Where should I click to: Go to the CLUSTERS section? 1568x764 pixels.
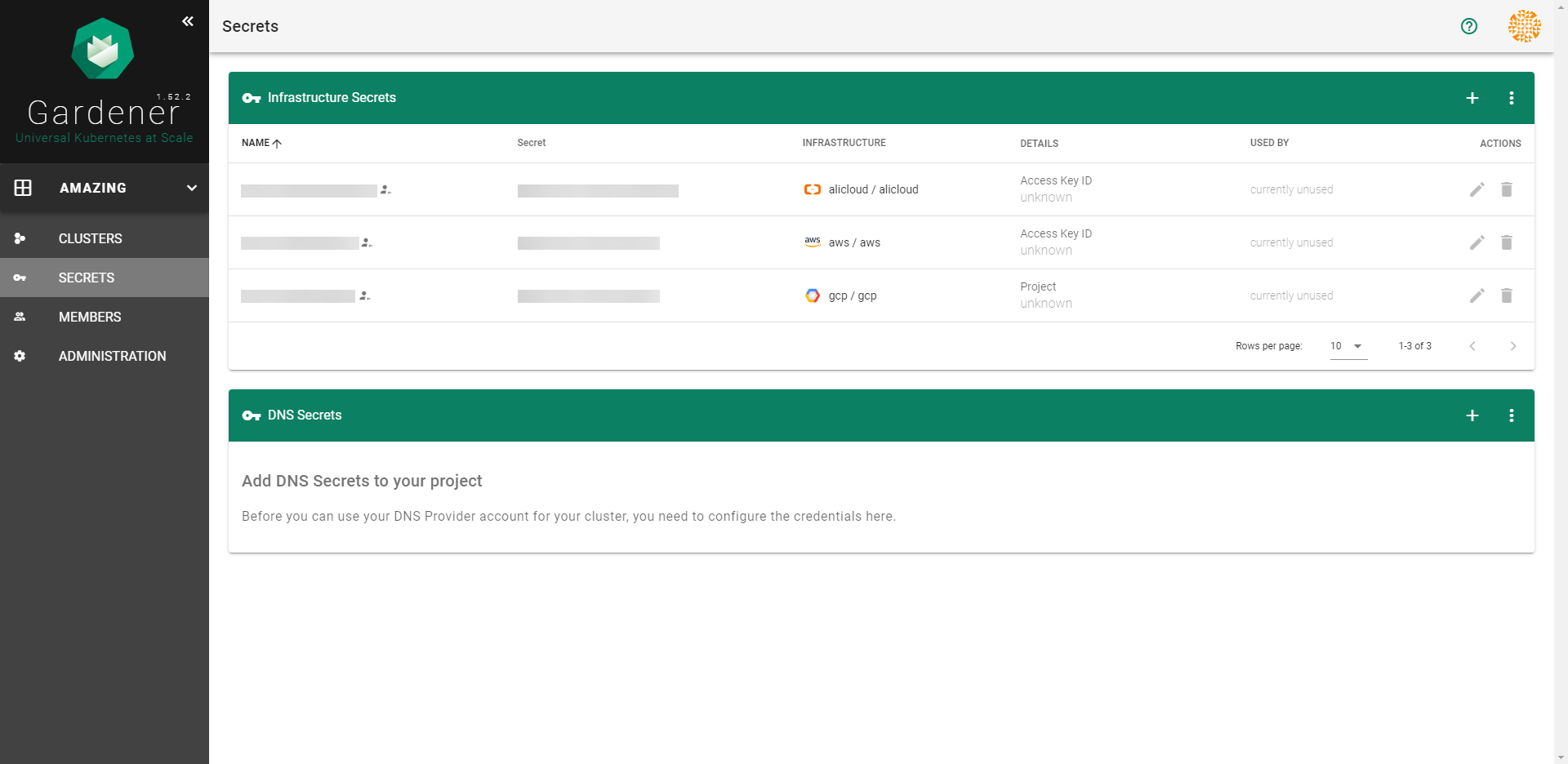pyautogui.click(x=90, y=238)
